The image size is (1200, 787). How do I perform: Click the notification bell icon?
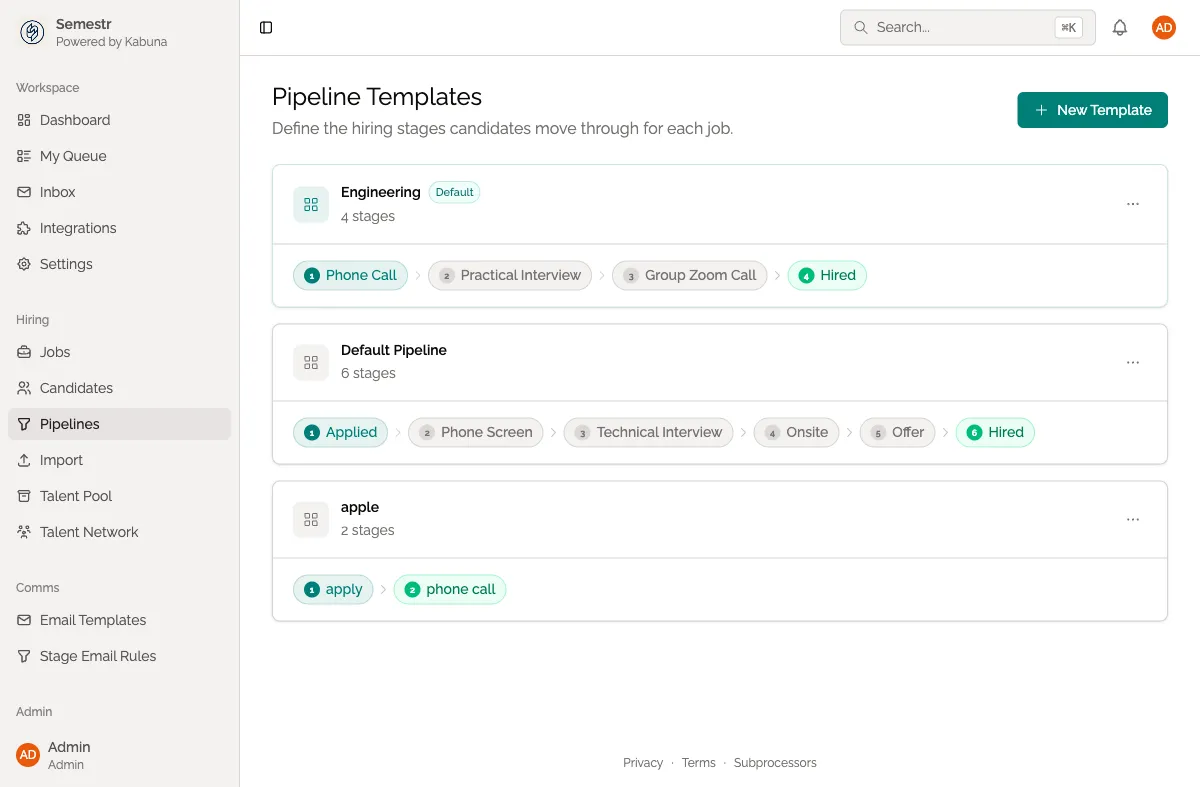1120,27
